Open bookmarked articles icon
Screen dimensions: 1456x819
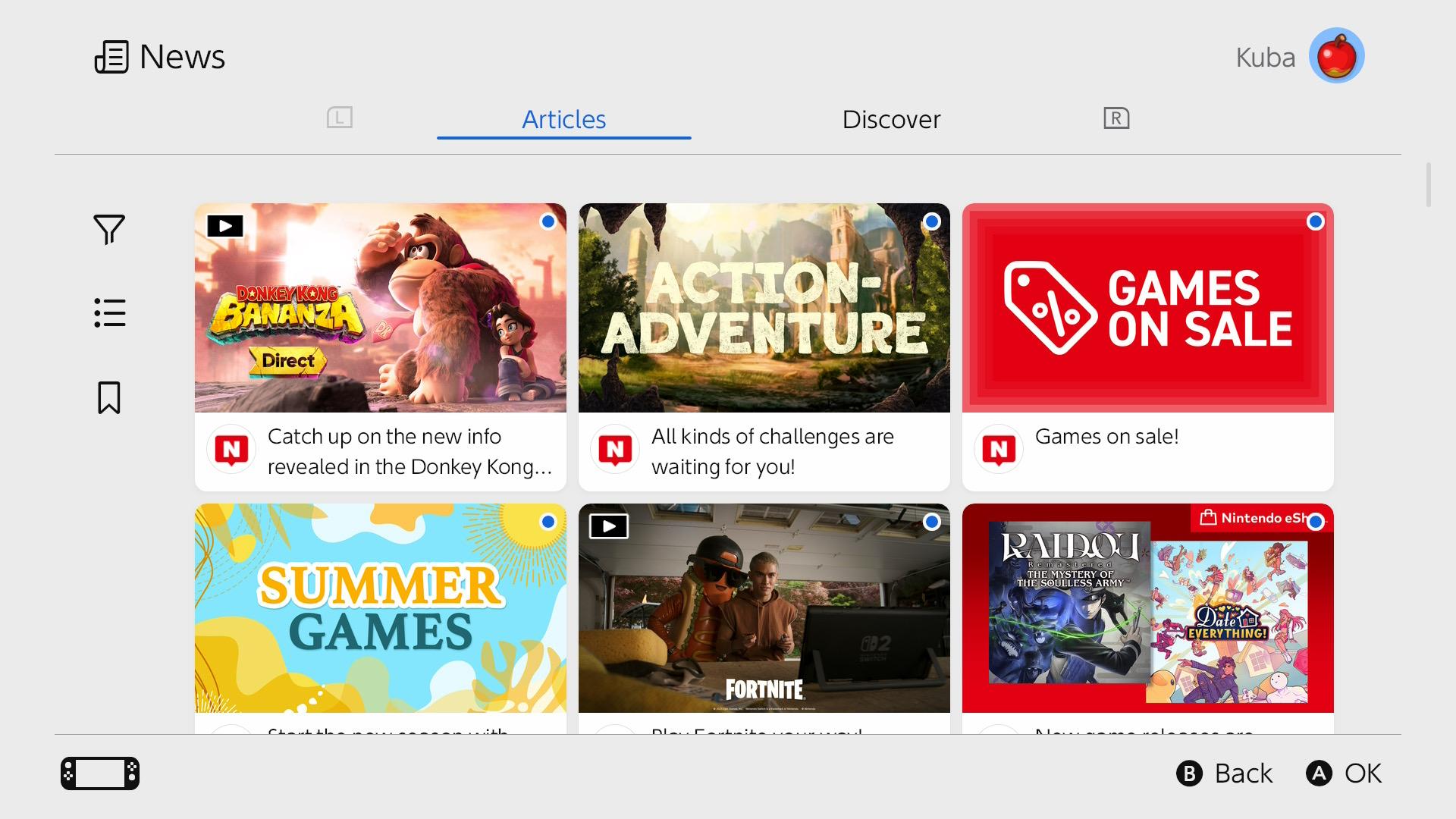coord(109,397)
